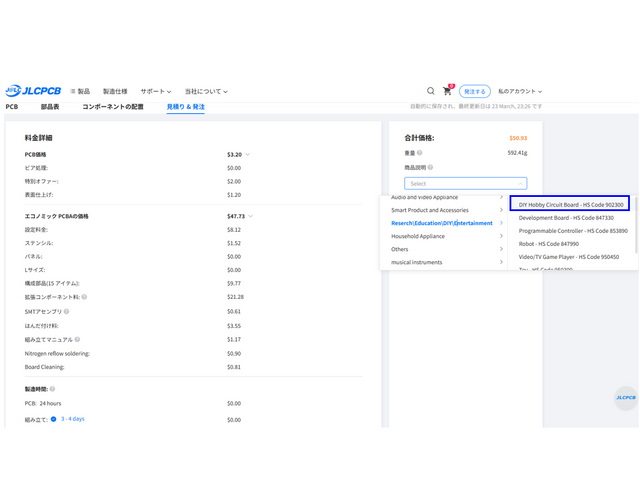Select Programmable Controller HS Code option
Image resolution: width=640 pixels, height=480 pixels.
click(573, 231)
